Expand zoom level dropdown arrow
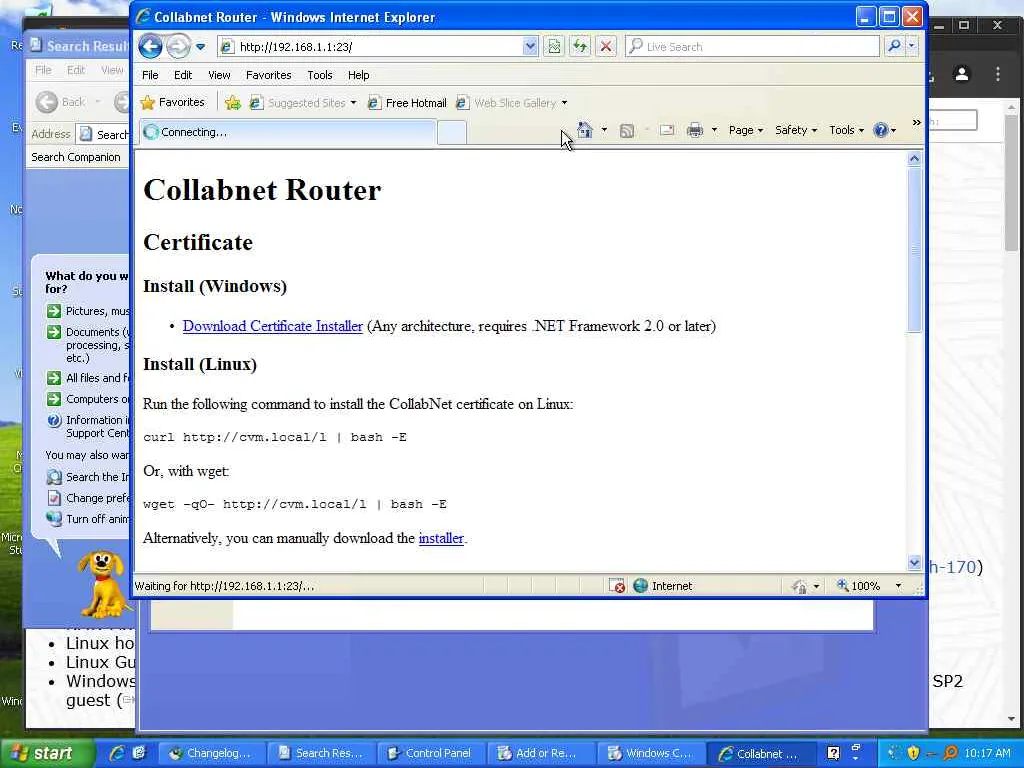 point(899,586)
